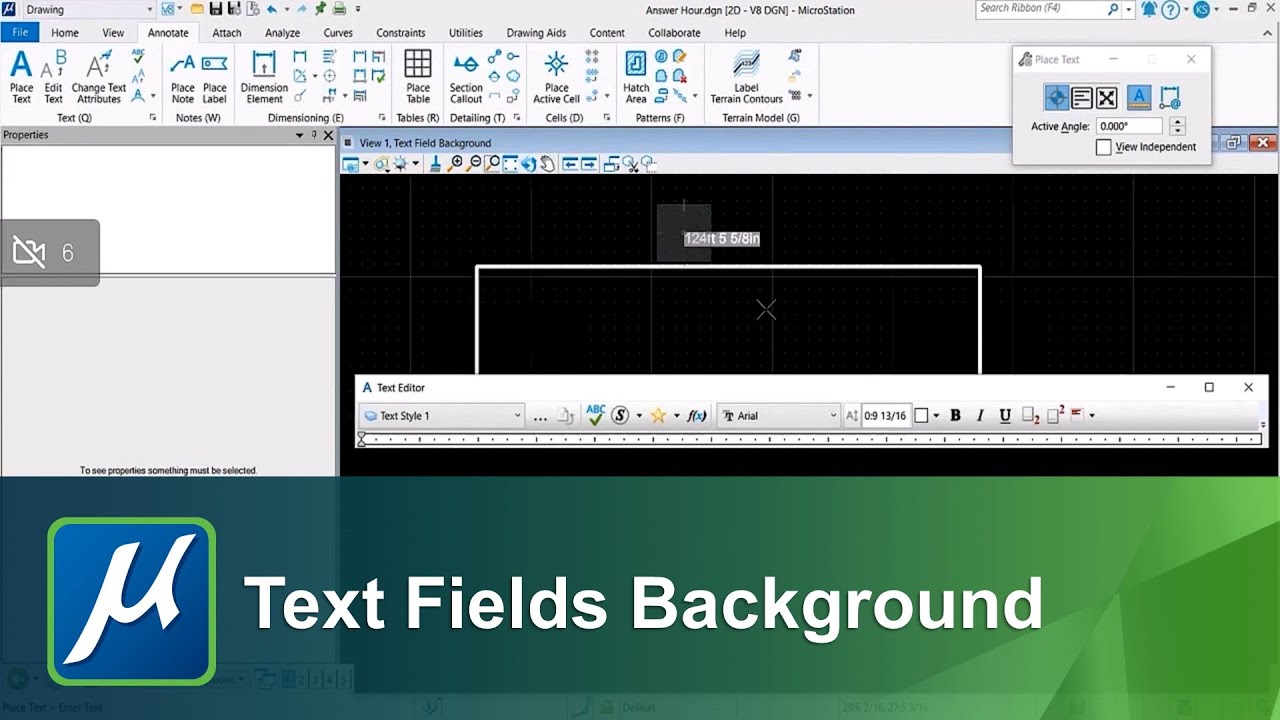Expand the Dimensioning group dialog launcher
The width and height of the screenshot is (1280, 720).
point(384,118)
